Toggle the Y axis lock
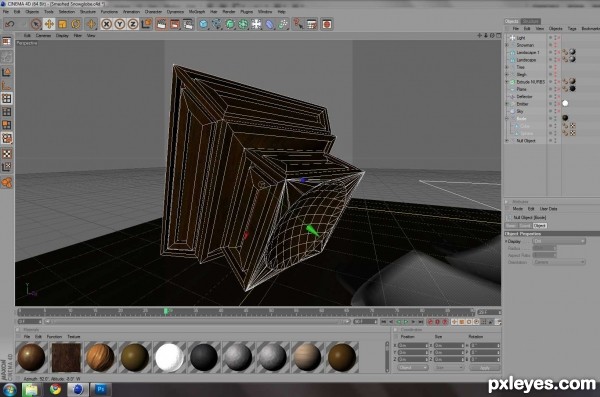This screenshot has width=600, height=397. tap(120, 24)
